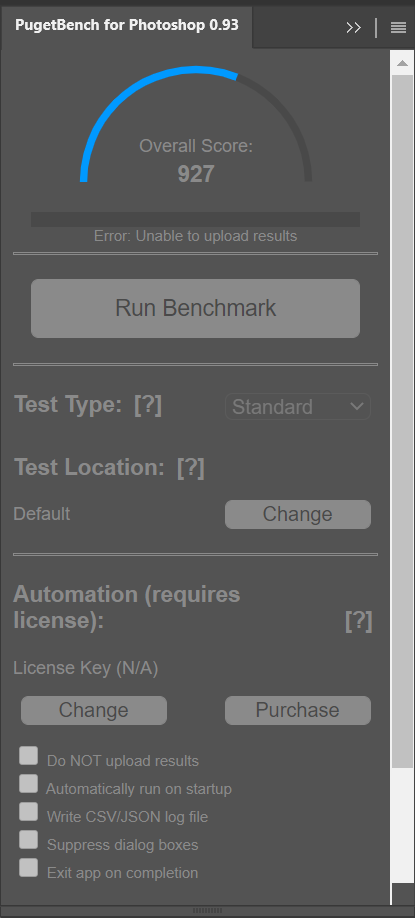Click the upload progress bar
Screen dimensions: 415x918
tap(196, 220)
